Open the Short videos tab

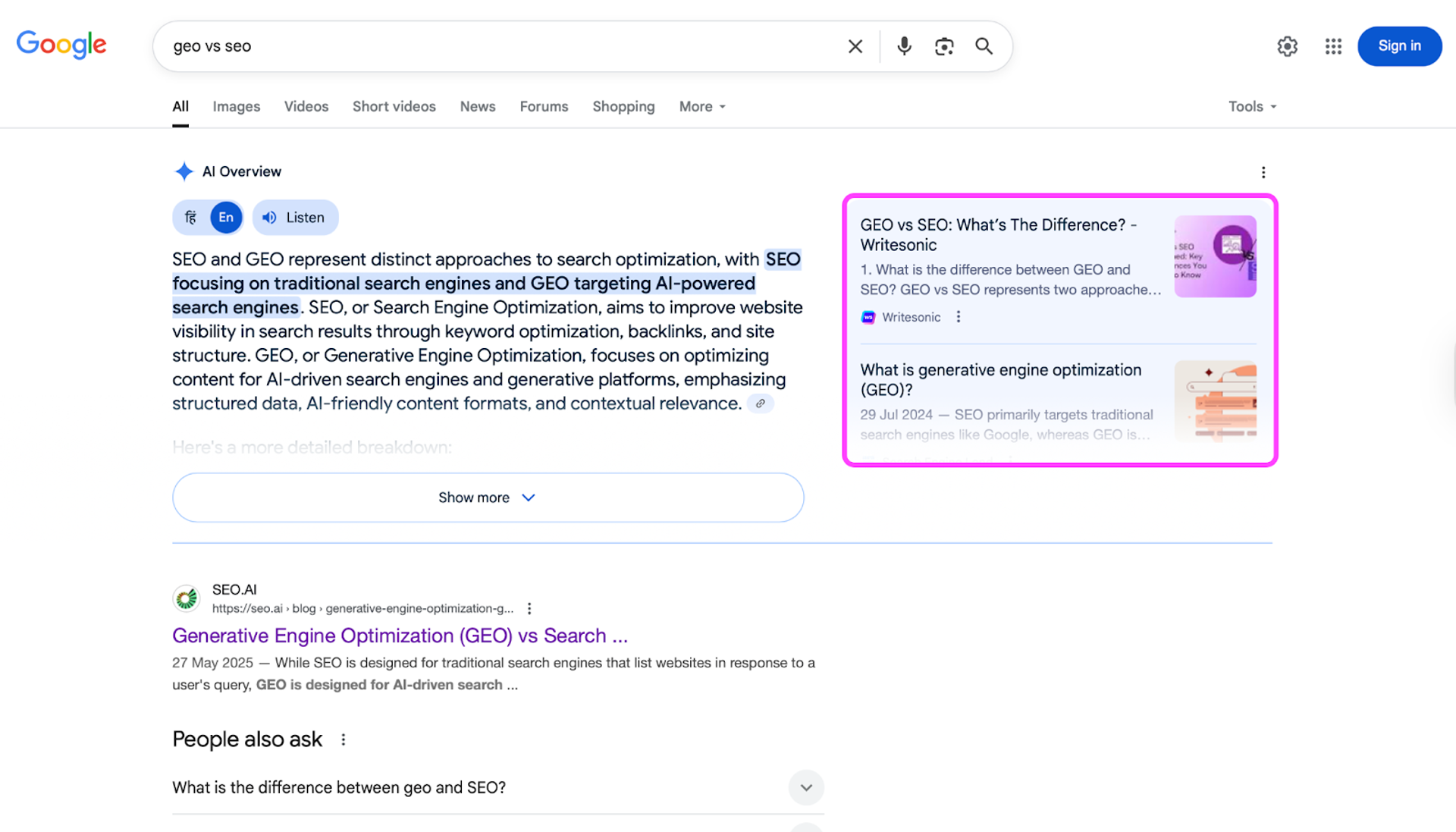(x=394, y=106)
